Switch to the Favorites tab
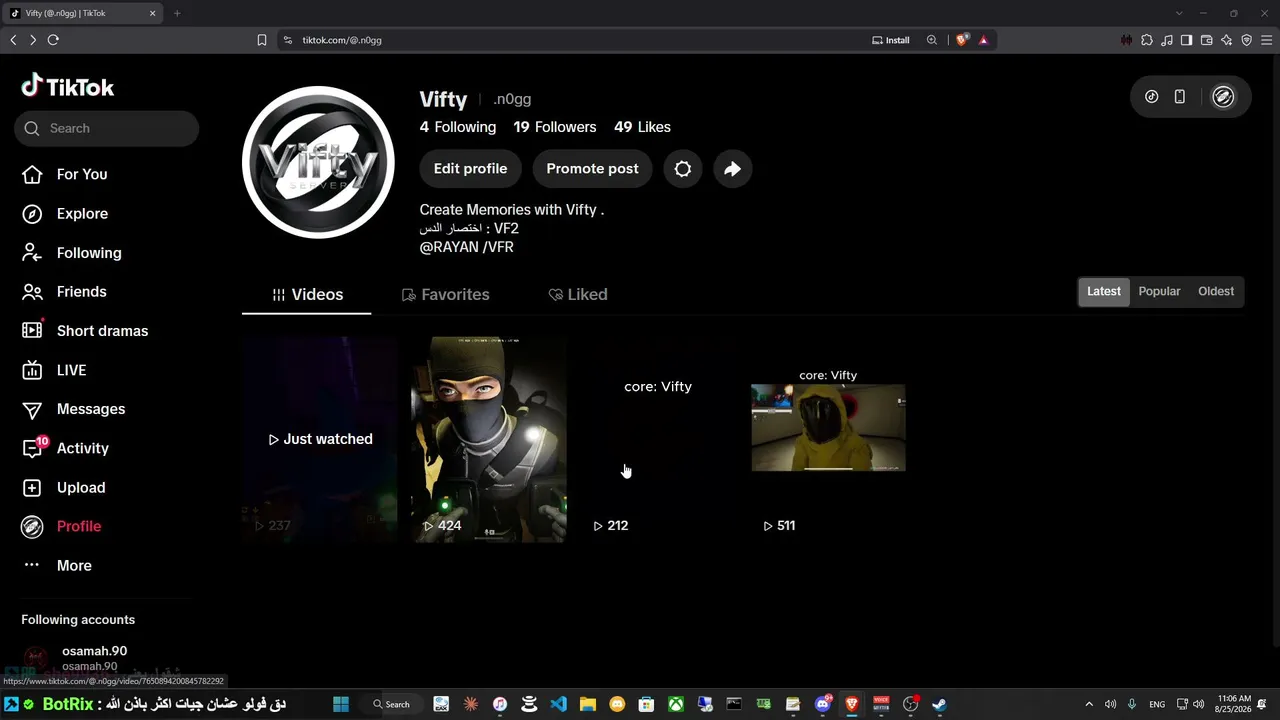The image size is (1280, 720). coord(445,295)
